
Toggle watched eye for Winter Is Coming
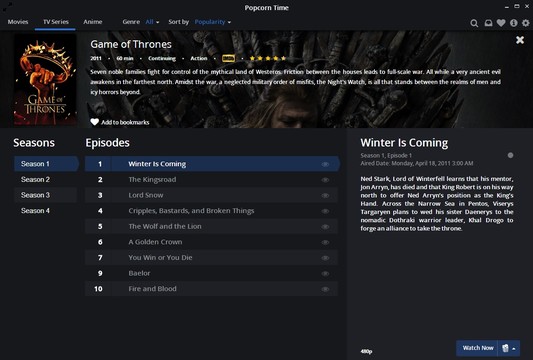325,164
